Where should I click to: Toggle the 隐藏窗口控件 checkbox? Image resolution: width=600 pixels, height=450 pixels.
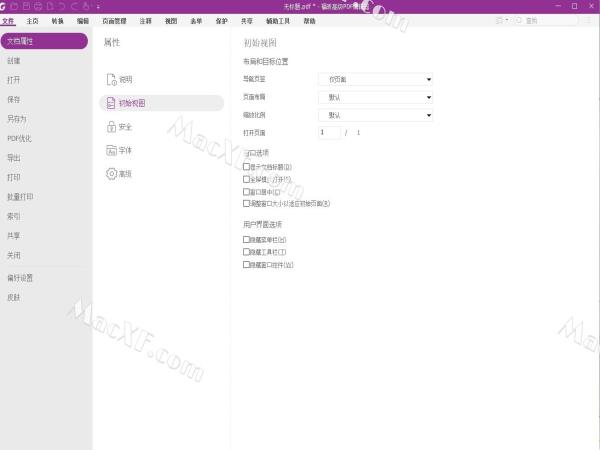pyautogui.click(x=247, y=265)
